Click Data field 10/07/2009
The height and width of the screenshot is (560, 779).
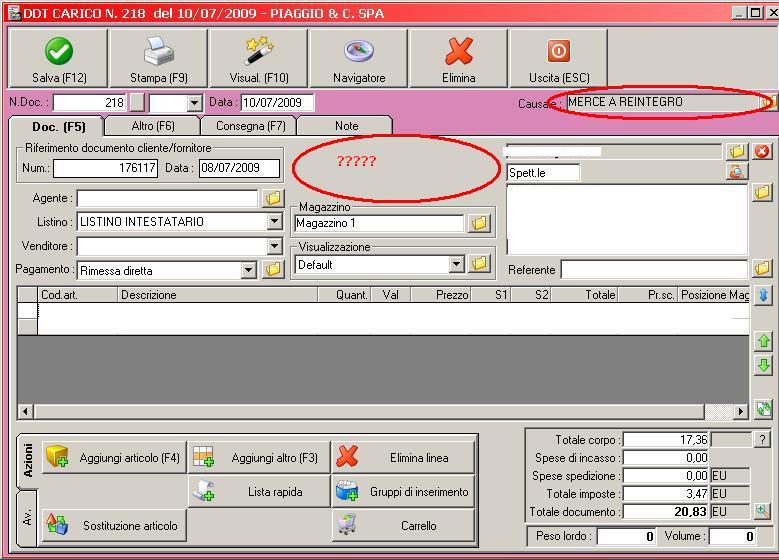point(277,103)
